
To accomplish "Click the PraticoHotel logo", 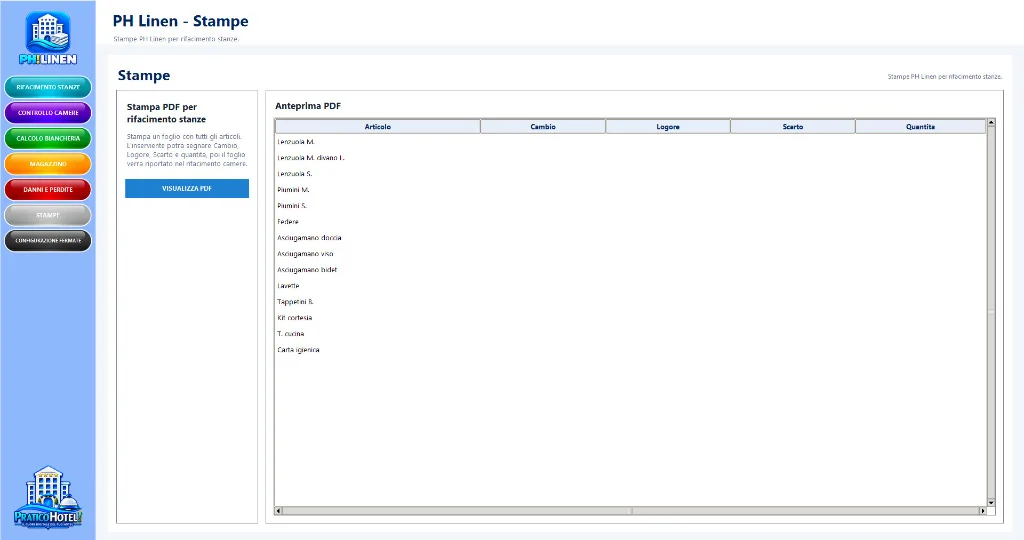I will 48,497.
